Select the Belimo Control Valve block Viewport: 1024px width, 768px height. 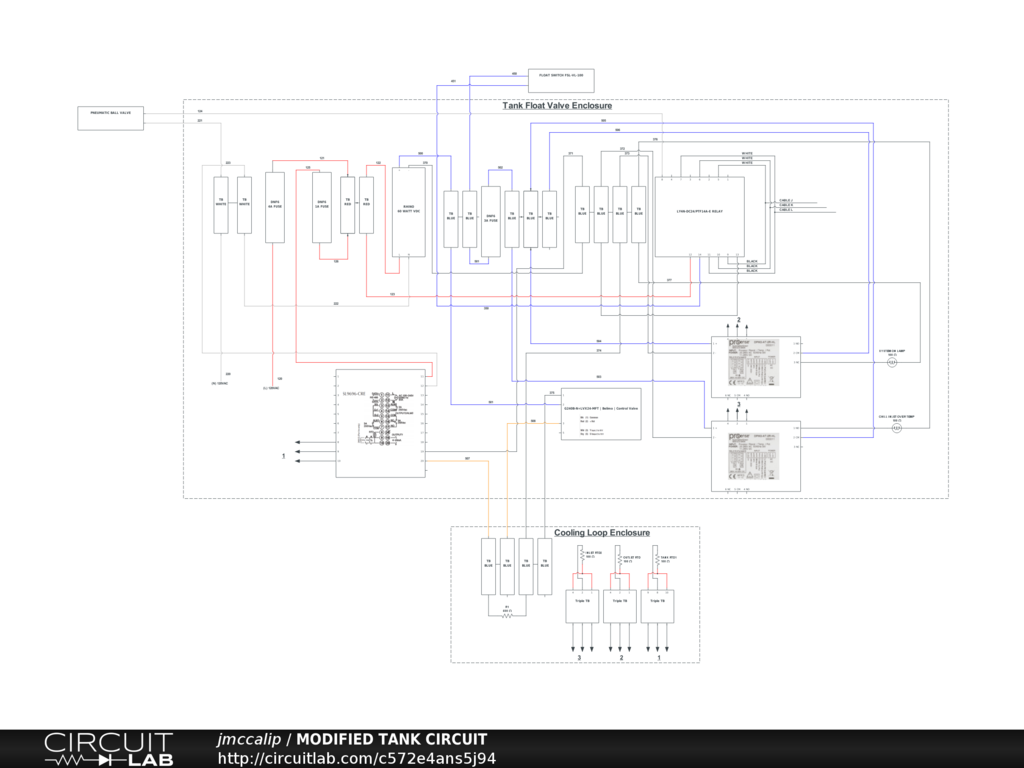[x=600, y=413]
